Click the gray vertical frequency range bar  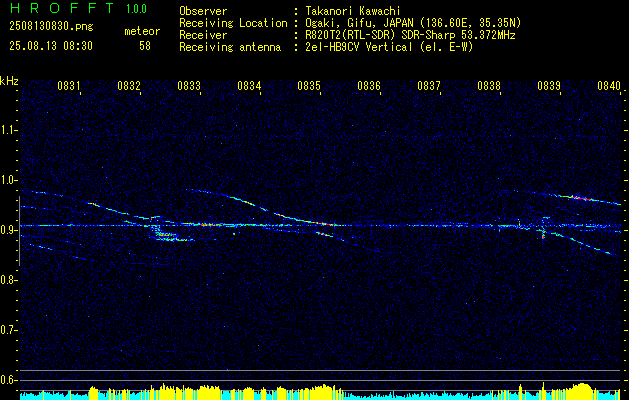click(x=19, y=231)
